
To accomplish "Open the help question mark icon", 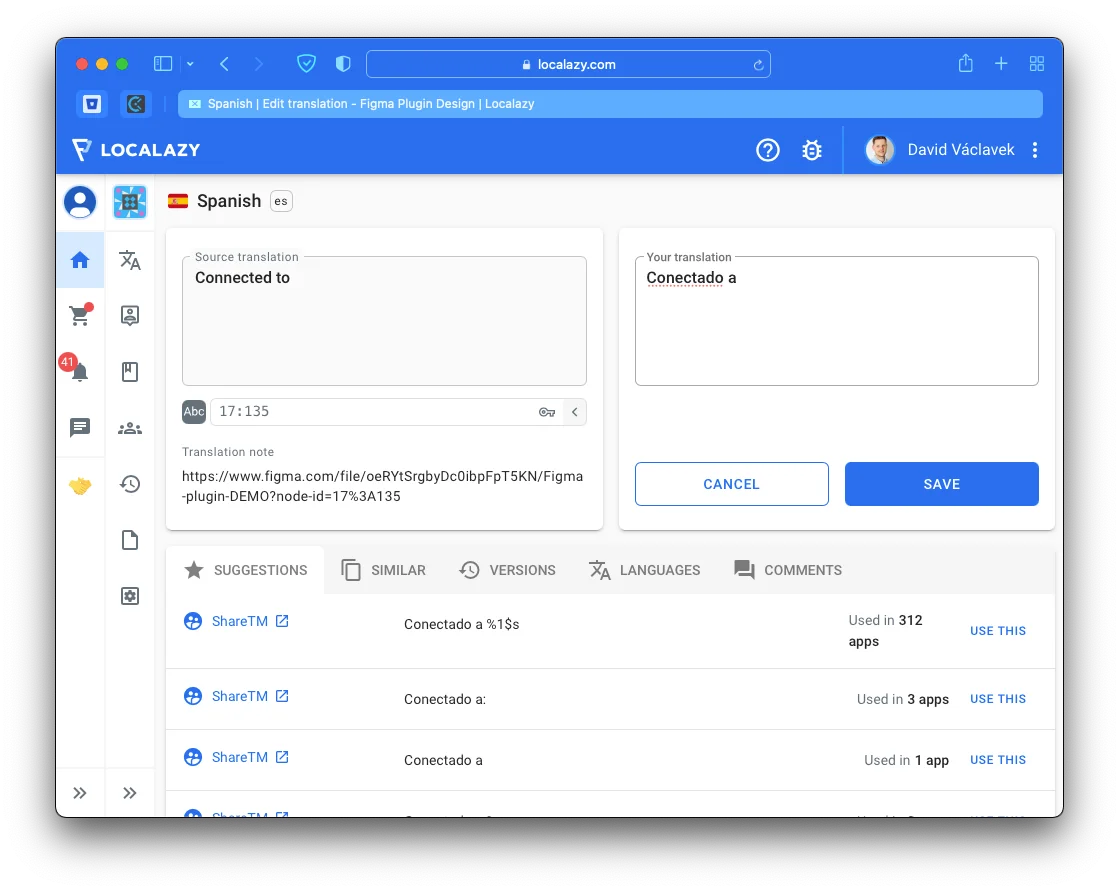I will click(767, 150).
